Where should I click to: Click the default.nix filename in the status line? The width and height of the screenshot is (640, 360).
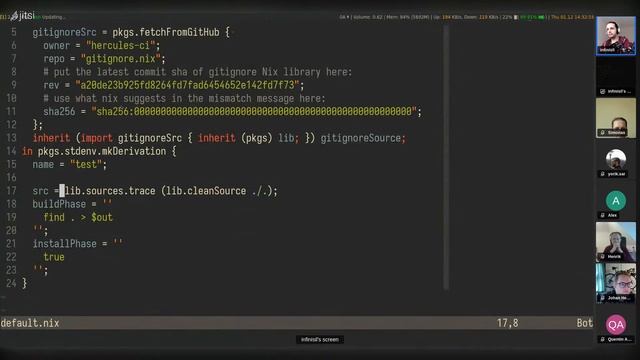(30, 323)
